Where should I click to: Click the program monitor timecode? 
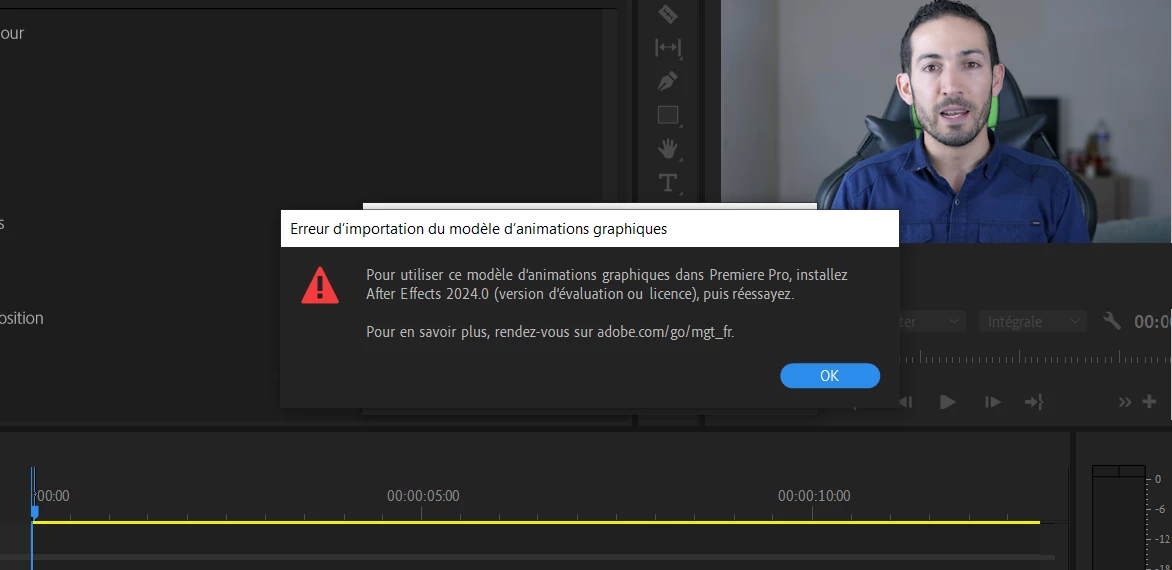1153,322
